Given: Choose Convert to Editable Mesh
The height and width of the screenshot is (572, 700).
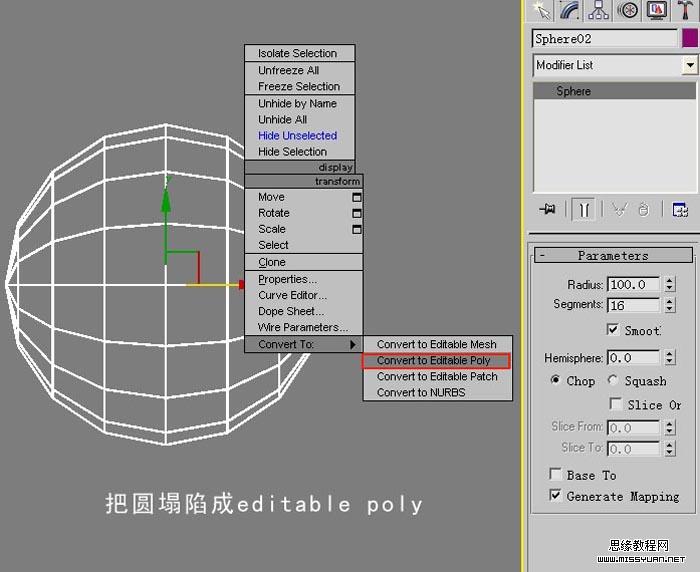Looking at the screenshot, I should pyautogui.click(x=437, y=344).
